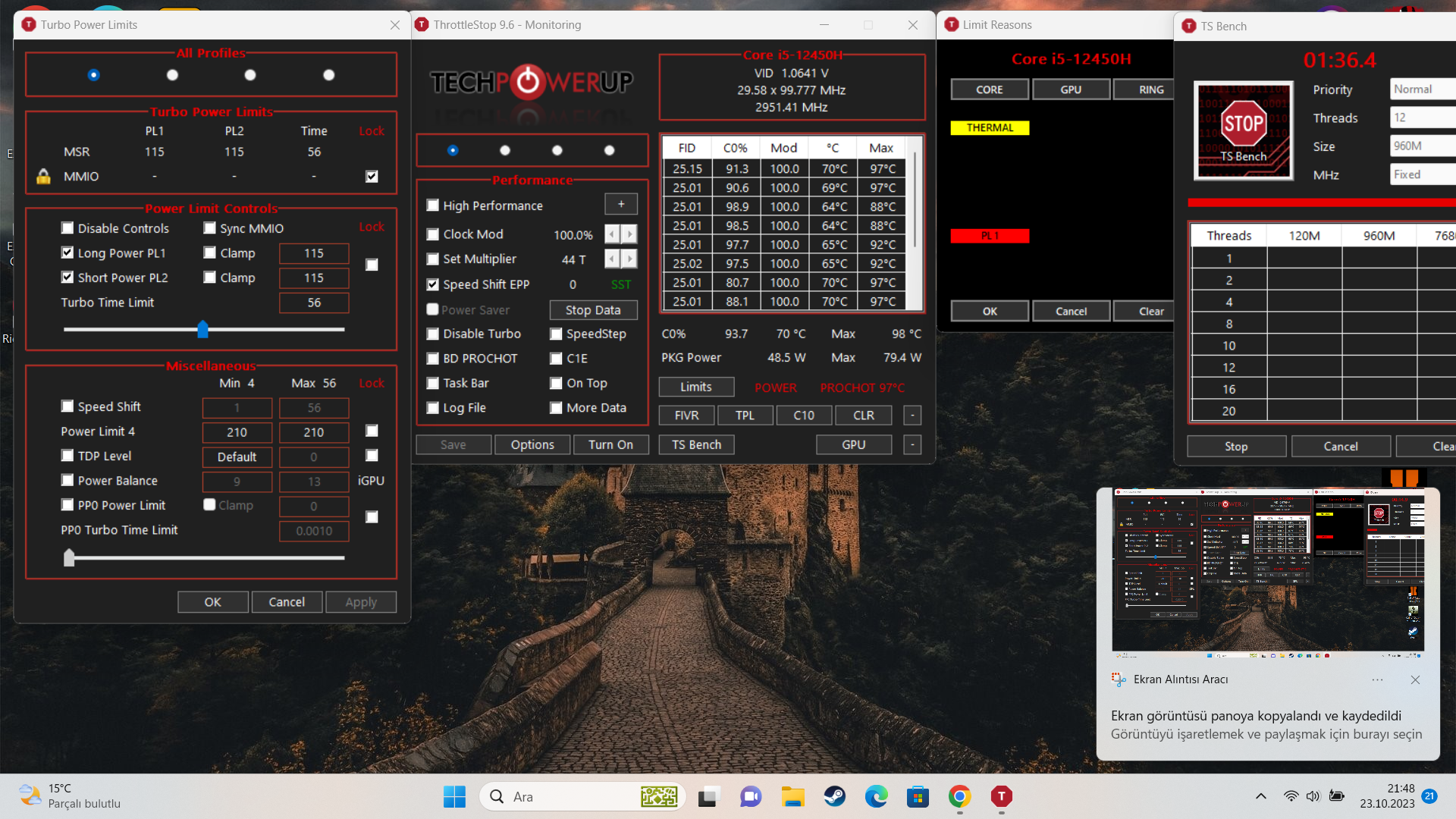
Task: Click the MMIO padlock lock icon
Action: pos(43,177)
